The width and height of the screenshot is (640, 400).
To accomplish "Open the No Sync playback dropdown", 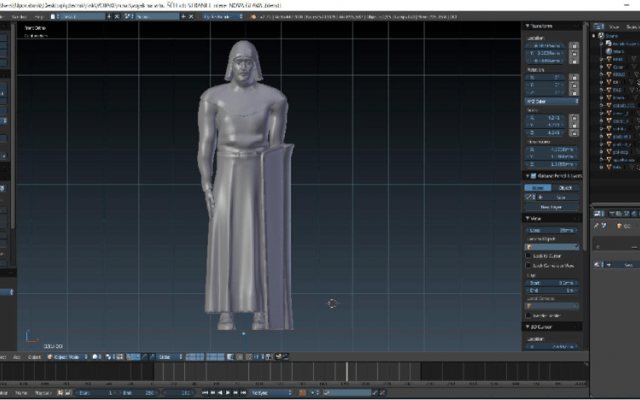I will coord(271,393).
